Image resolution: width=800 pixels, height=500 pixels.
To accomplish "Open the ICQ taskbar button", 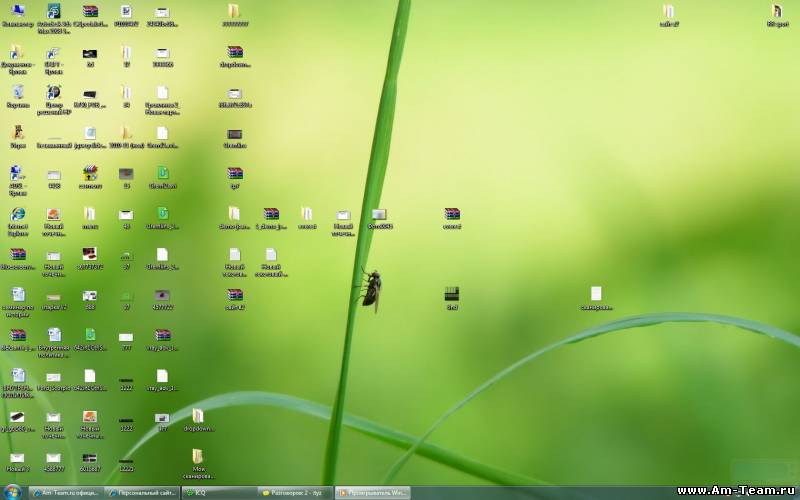I will point(219,493).
